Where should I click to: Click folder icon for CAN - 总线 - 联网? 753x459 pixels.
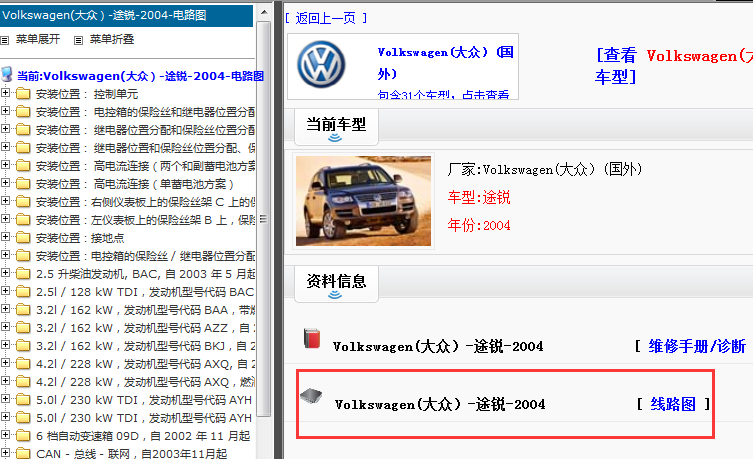(23, 453)
